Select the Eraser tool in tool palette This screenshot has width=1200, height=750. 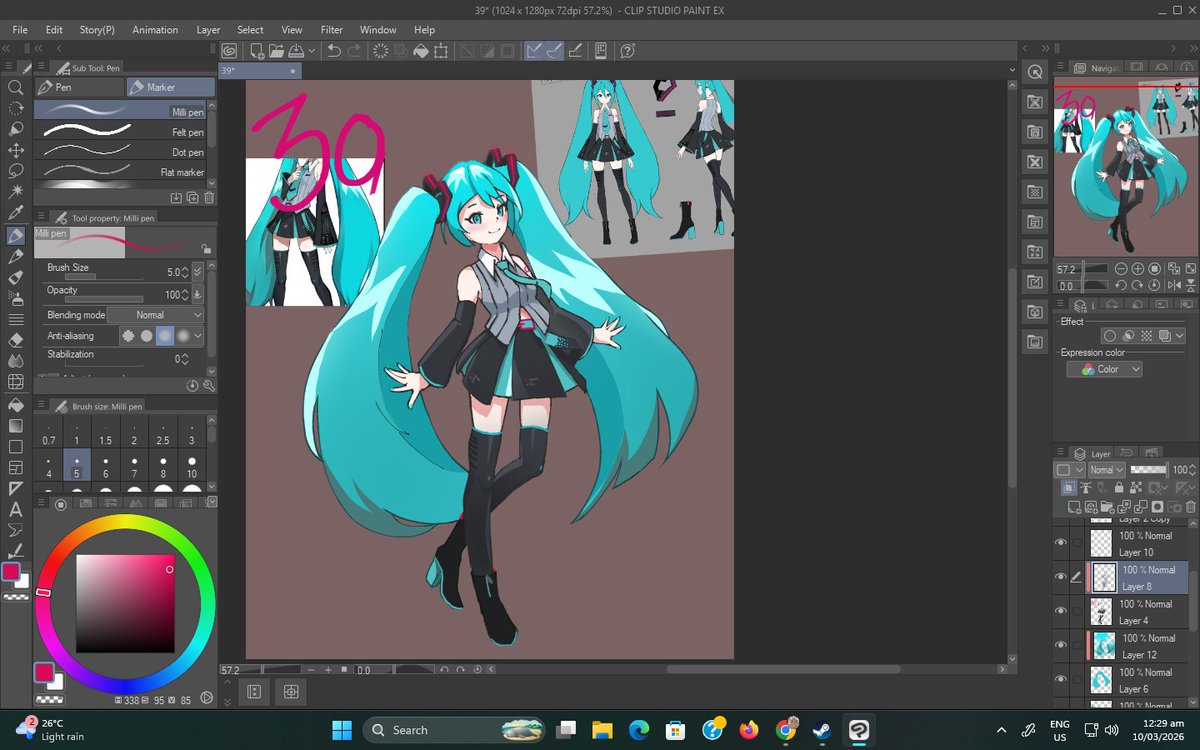tap(16, 340)
